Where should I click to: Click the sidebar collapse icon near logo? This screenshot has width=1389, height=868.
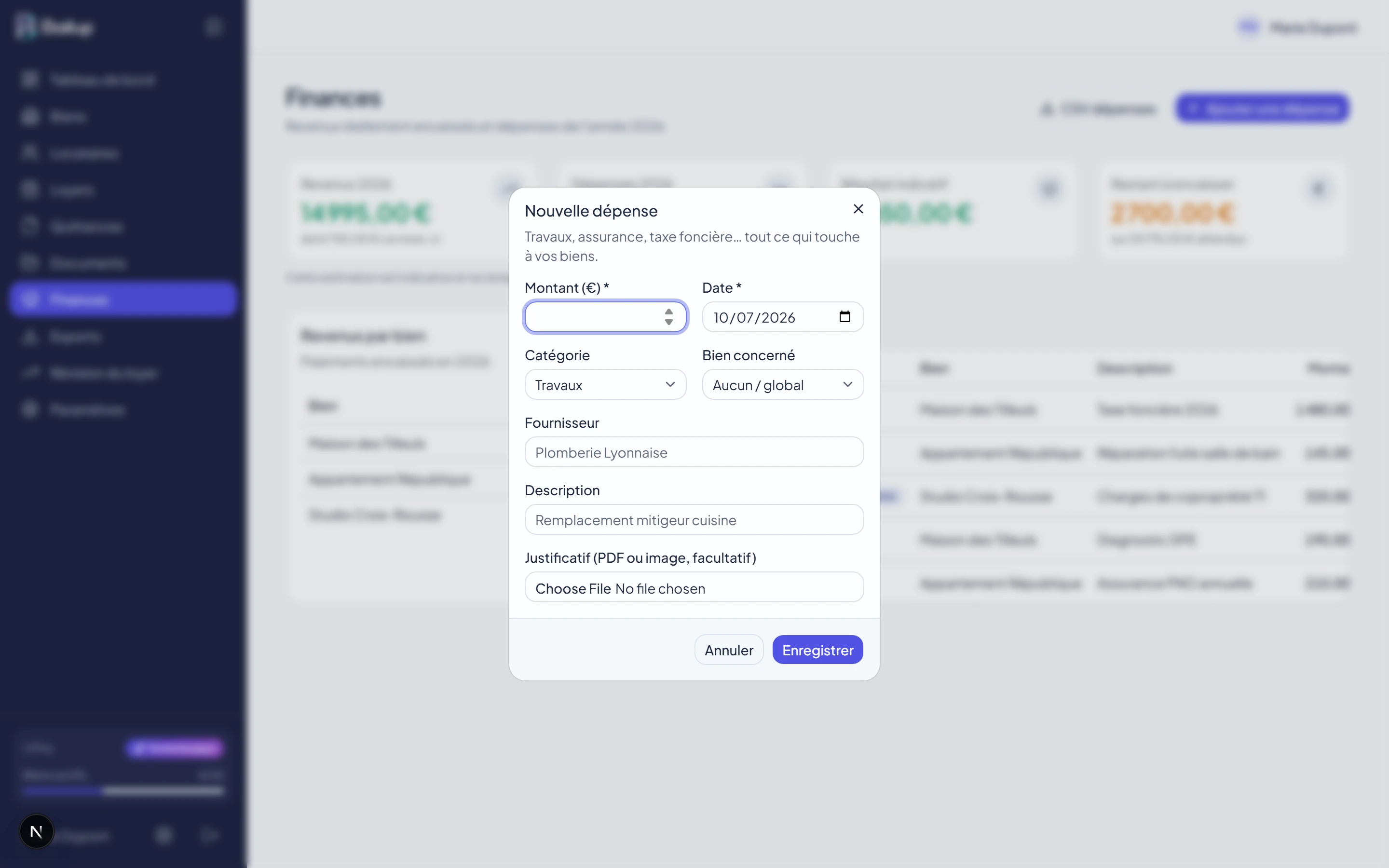click(x=214, y=27)
